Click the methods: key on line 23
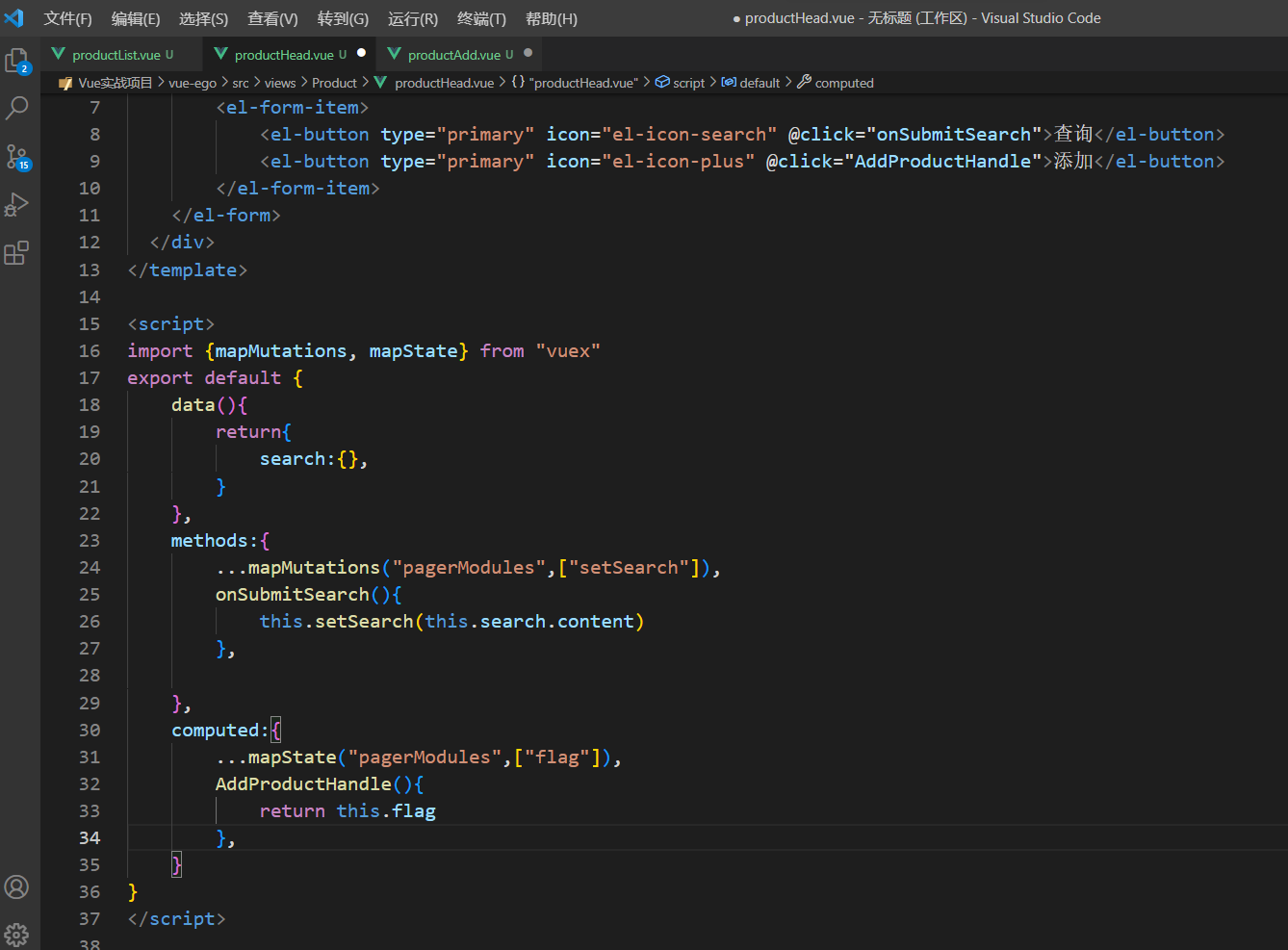 [x=215, y=541]
